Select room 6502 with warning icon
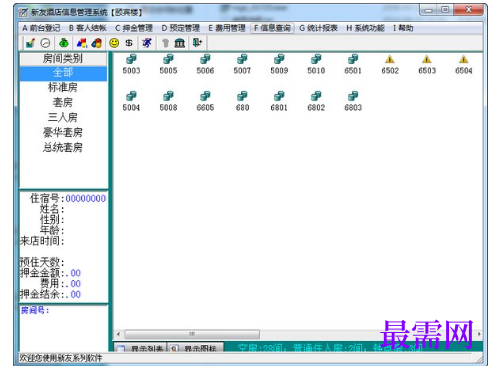The width and height of the screenshot is (492, 366). click(390, 60)
